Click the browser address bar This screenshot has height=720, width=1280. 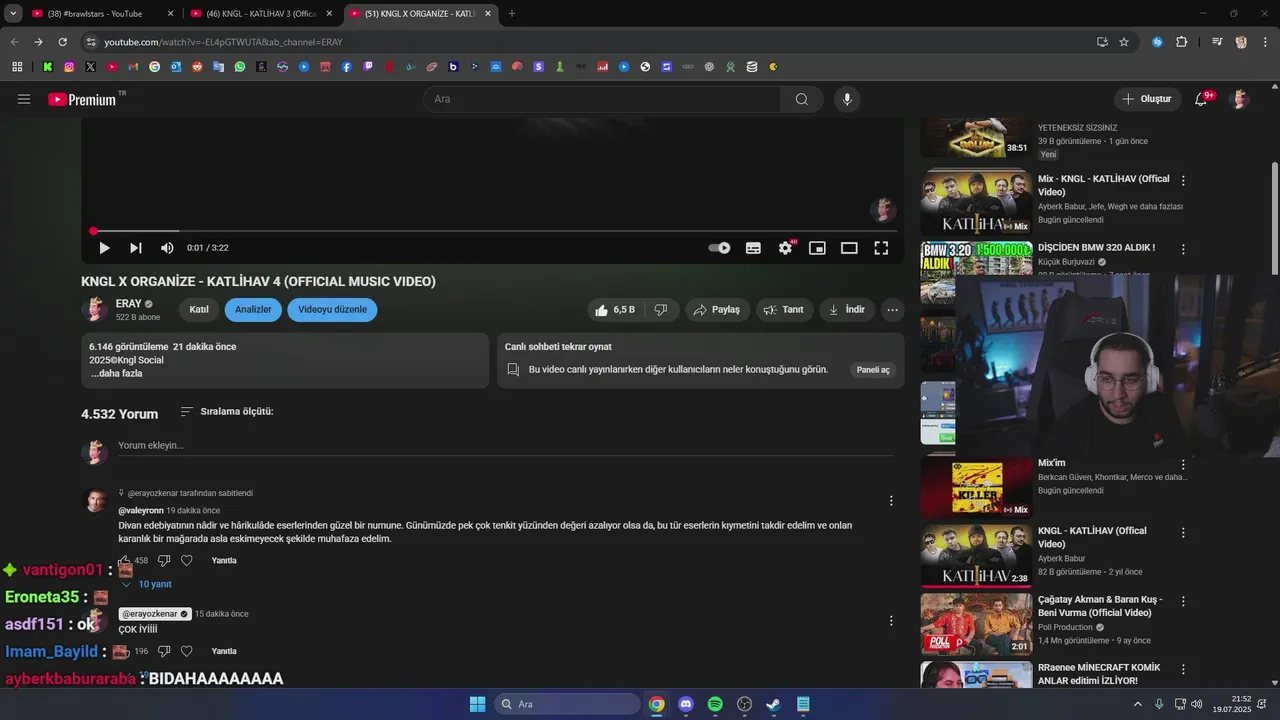click(x=590, y=42)
